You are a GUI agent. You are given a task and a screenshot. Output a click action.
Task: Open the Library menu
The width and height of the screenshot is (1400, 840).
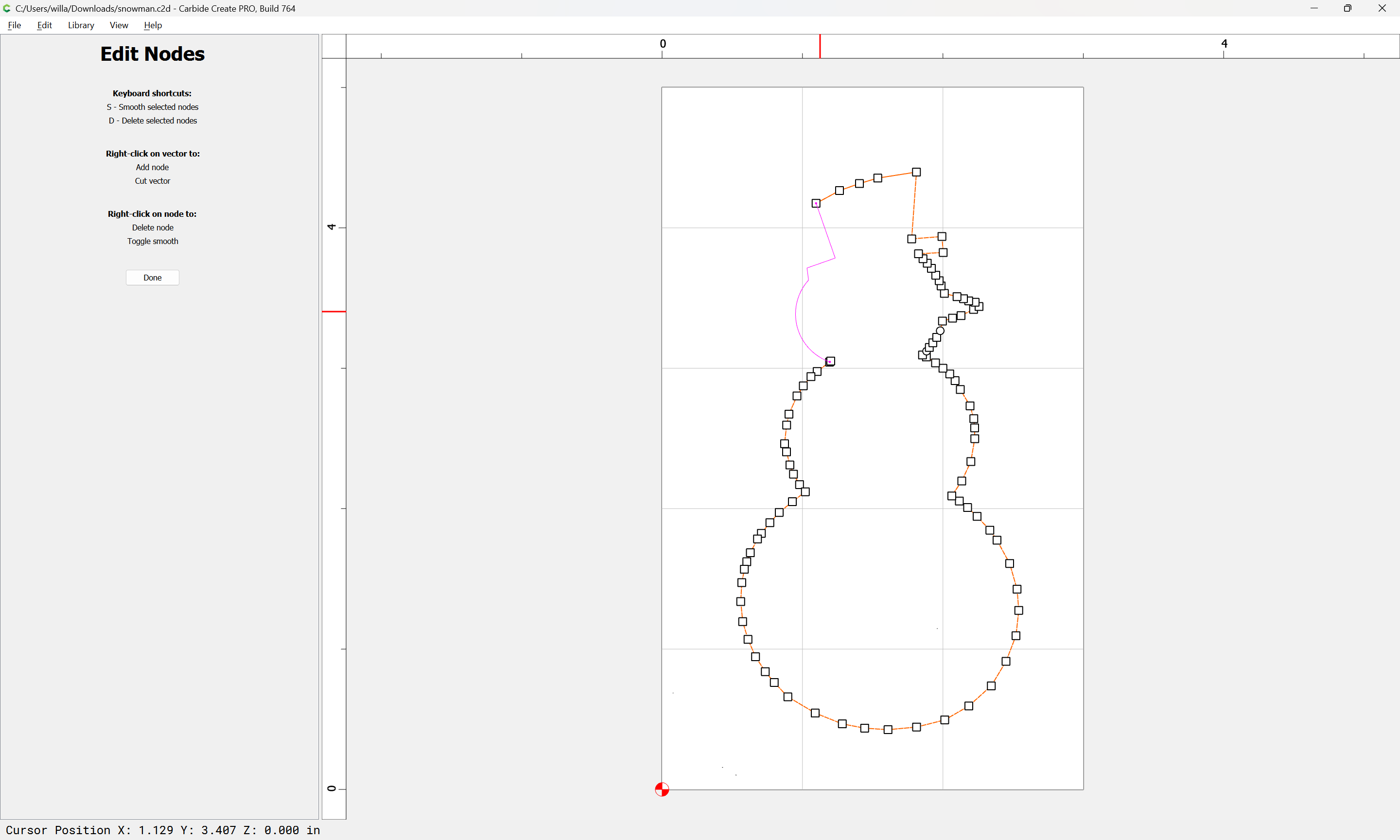(x=80, y=25)
